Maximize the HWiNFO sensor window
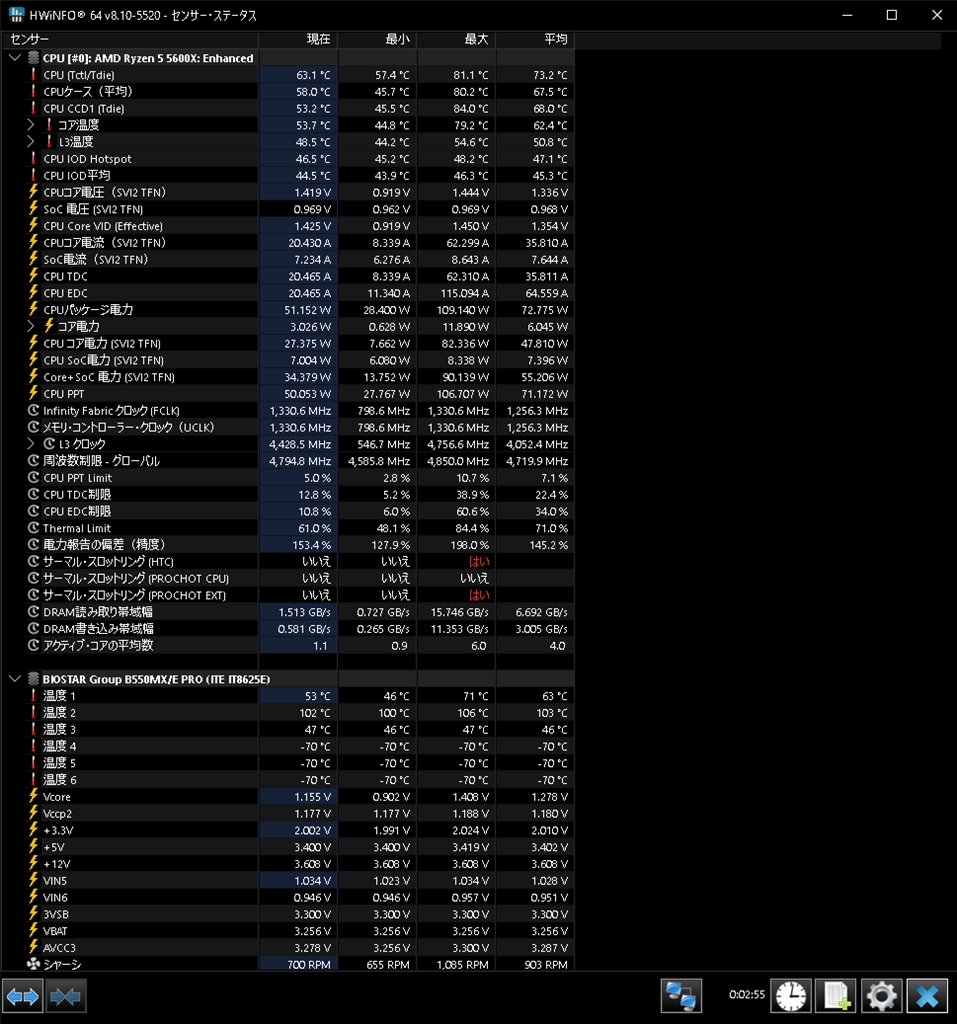957x1024 pixels. click(x=892, y=15)
